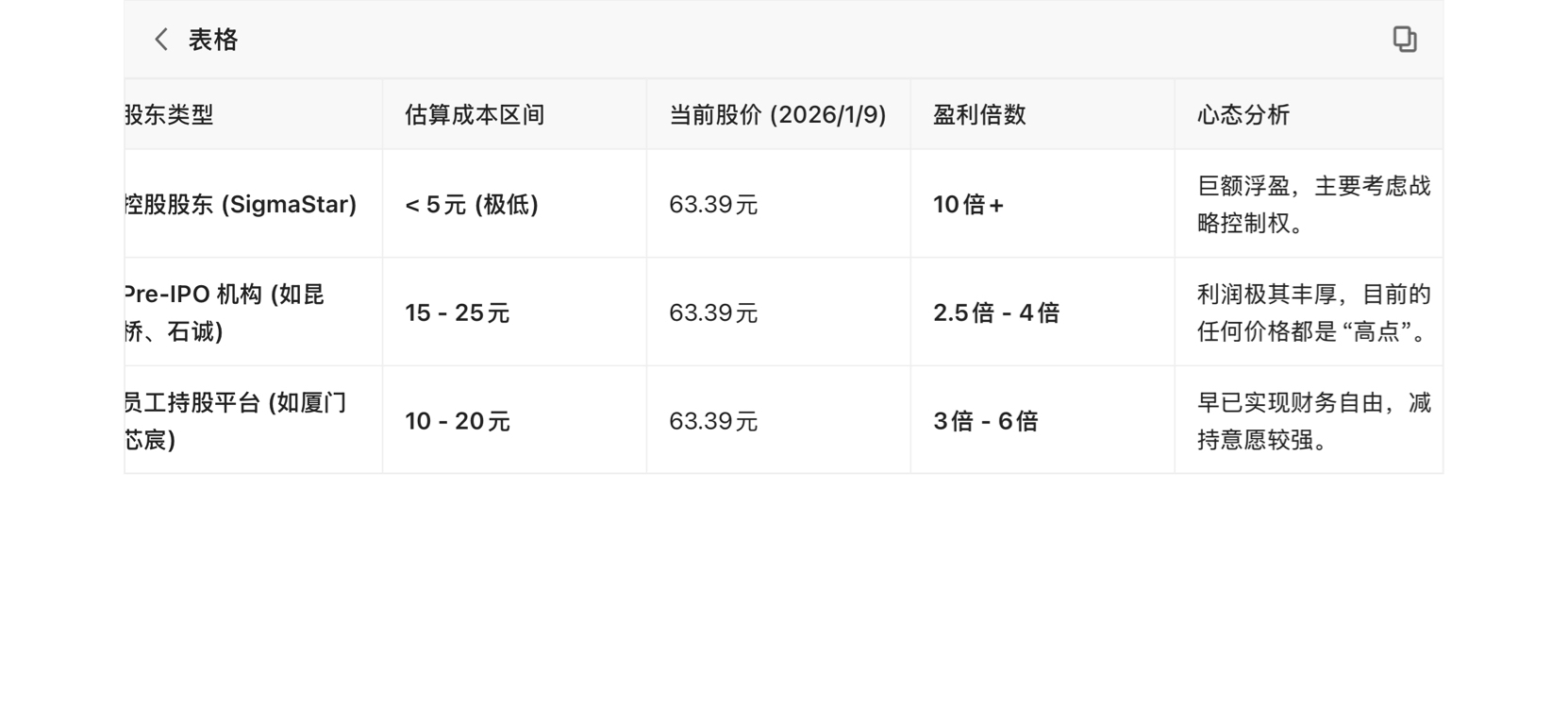Select the < 5元 (极低) cost cell
The image size is (1568, 725).
click(x=472, y=205)
